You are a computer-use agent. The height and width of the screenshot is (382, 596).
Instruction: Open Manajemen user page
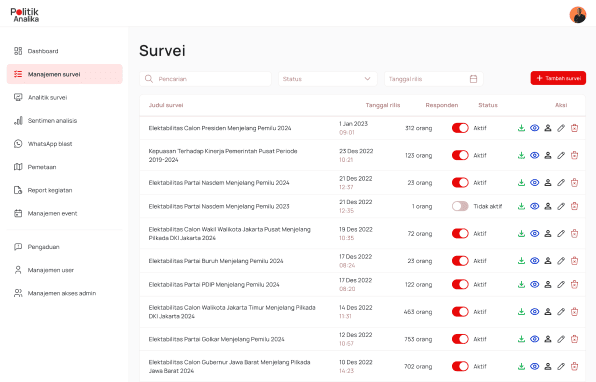65,270
